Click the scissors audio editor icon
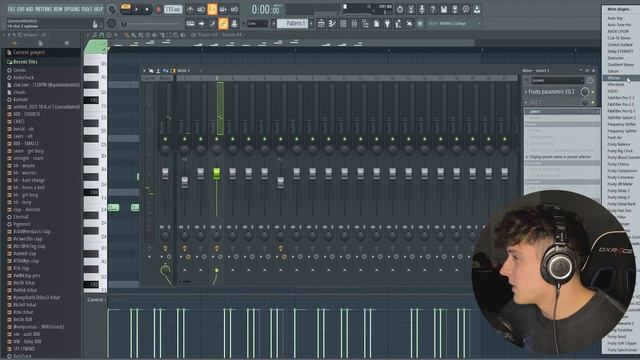The width and height of the screenshot is (640, 360). point(411,9)
